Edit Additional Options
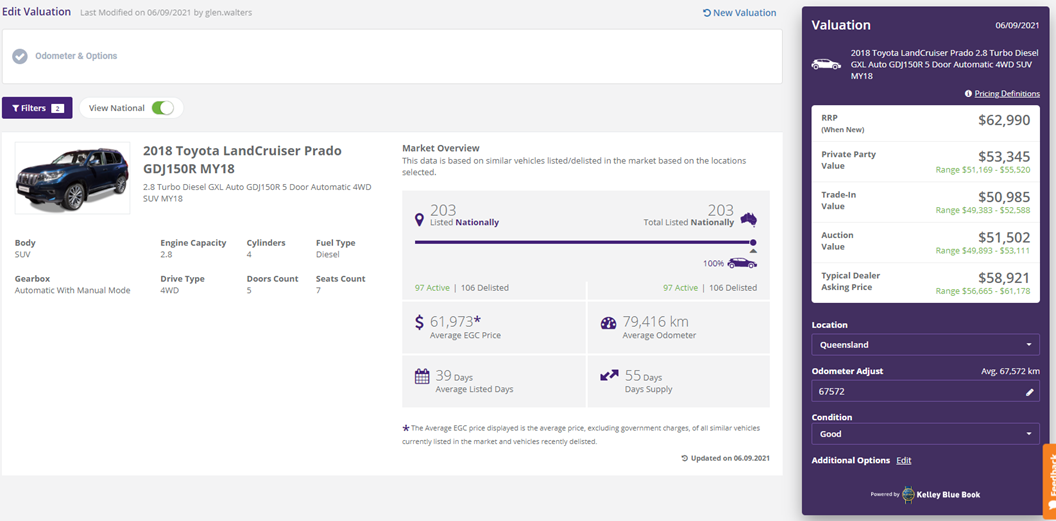Image resolution: width=1056 pixels, height=521 pixels. click(903, 460)
